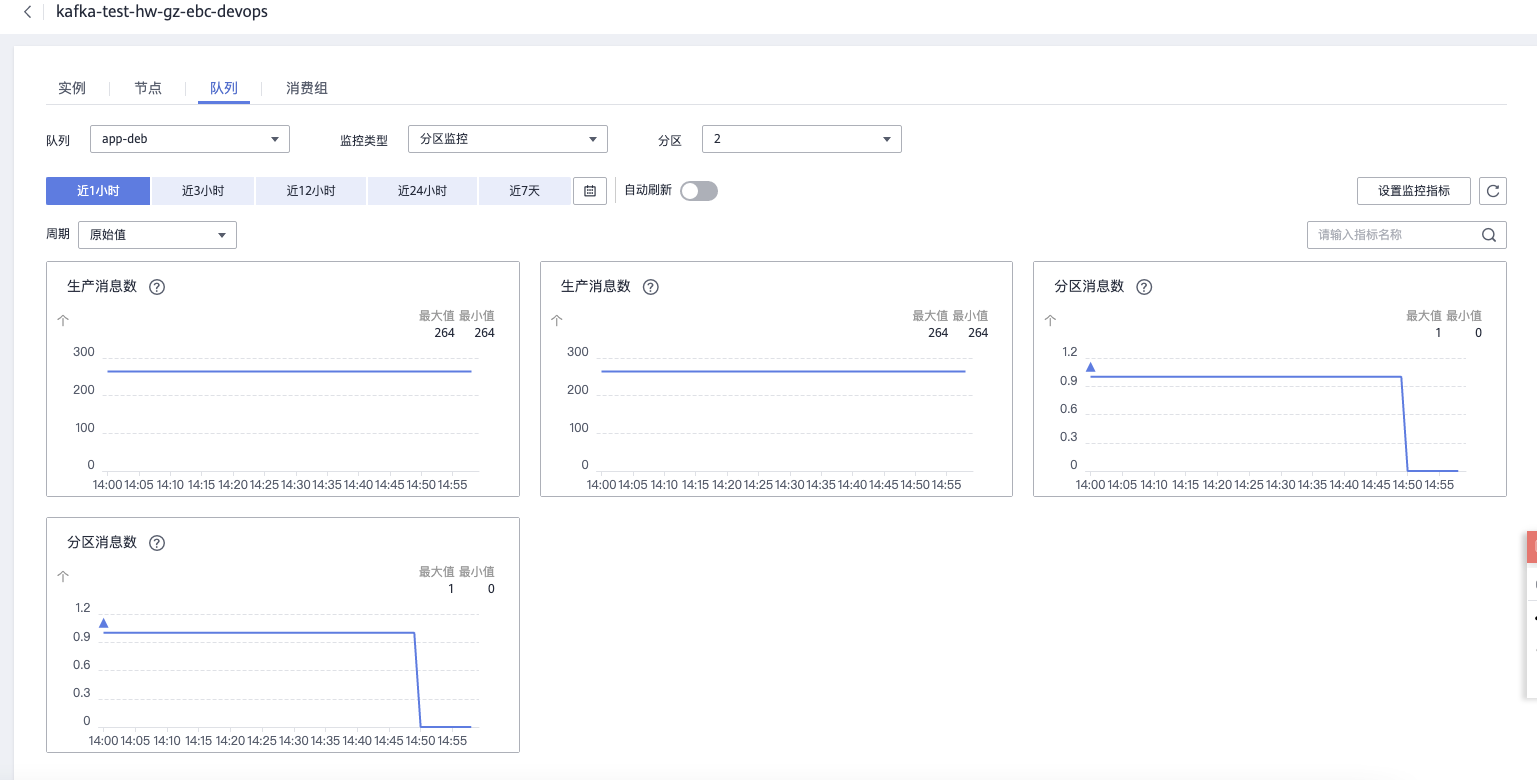This screenshot has height=780, width=1537.
Task: Select the 近7天 time range button
Action: 525,191
